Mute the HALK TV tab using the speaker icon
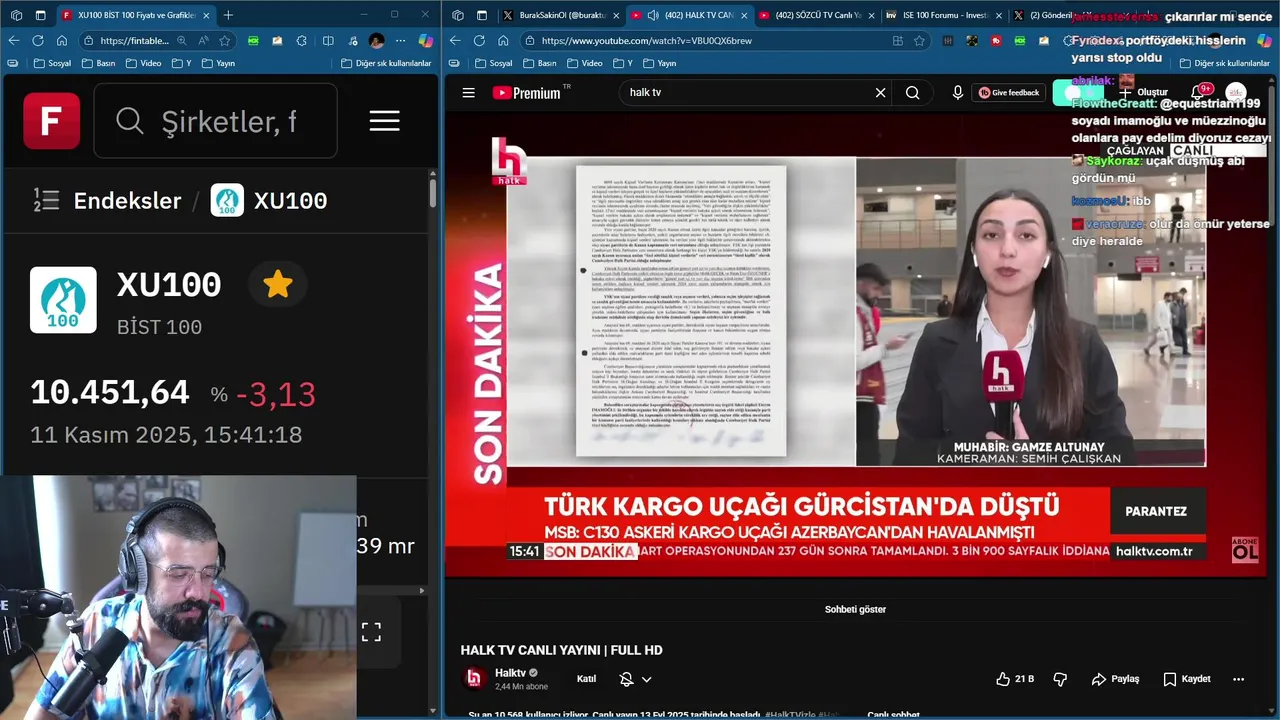Image resolution: width=1280 pixels, height=720 pixels. click(x=653, y=15)
